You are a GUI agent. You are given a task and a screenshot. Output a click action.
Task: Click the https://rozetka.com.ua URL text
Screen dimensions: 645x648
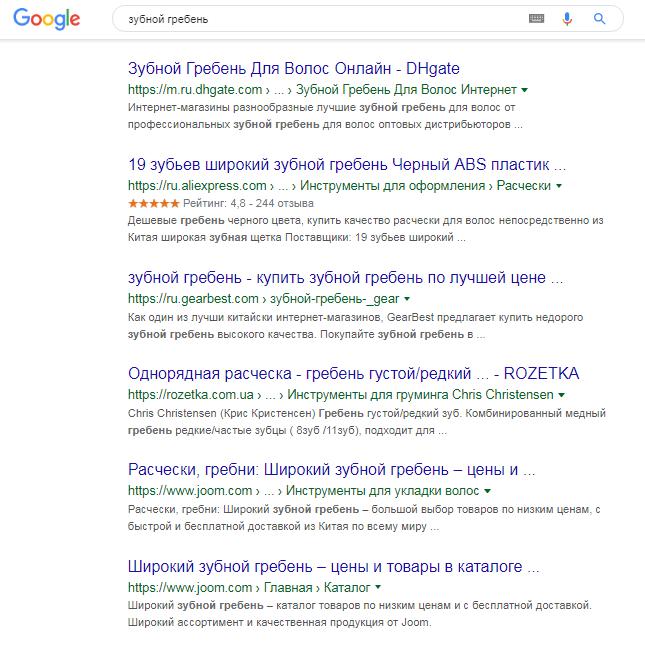[x=190, y=395]
